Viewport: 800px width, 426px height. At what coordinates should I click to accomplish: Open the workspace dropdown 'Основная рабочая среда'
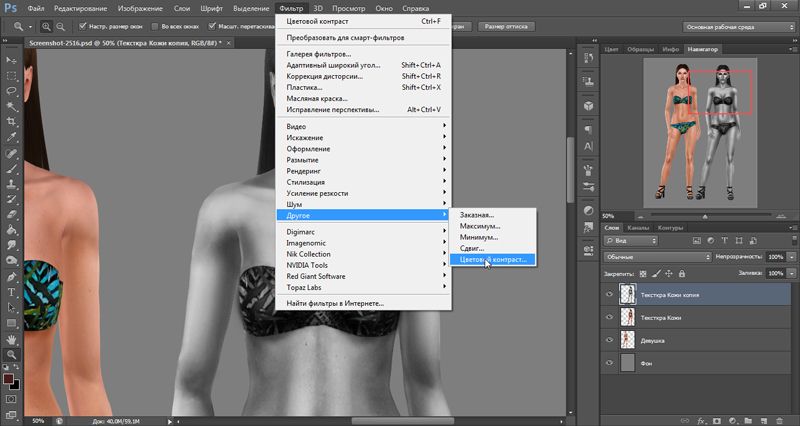click(x=739, y=27)
